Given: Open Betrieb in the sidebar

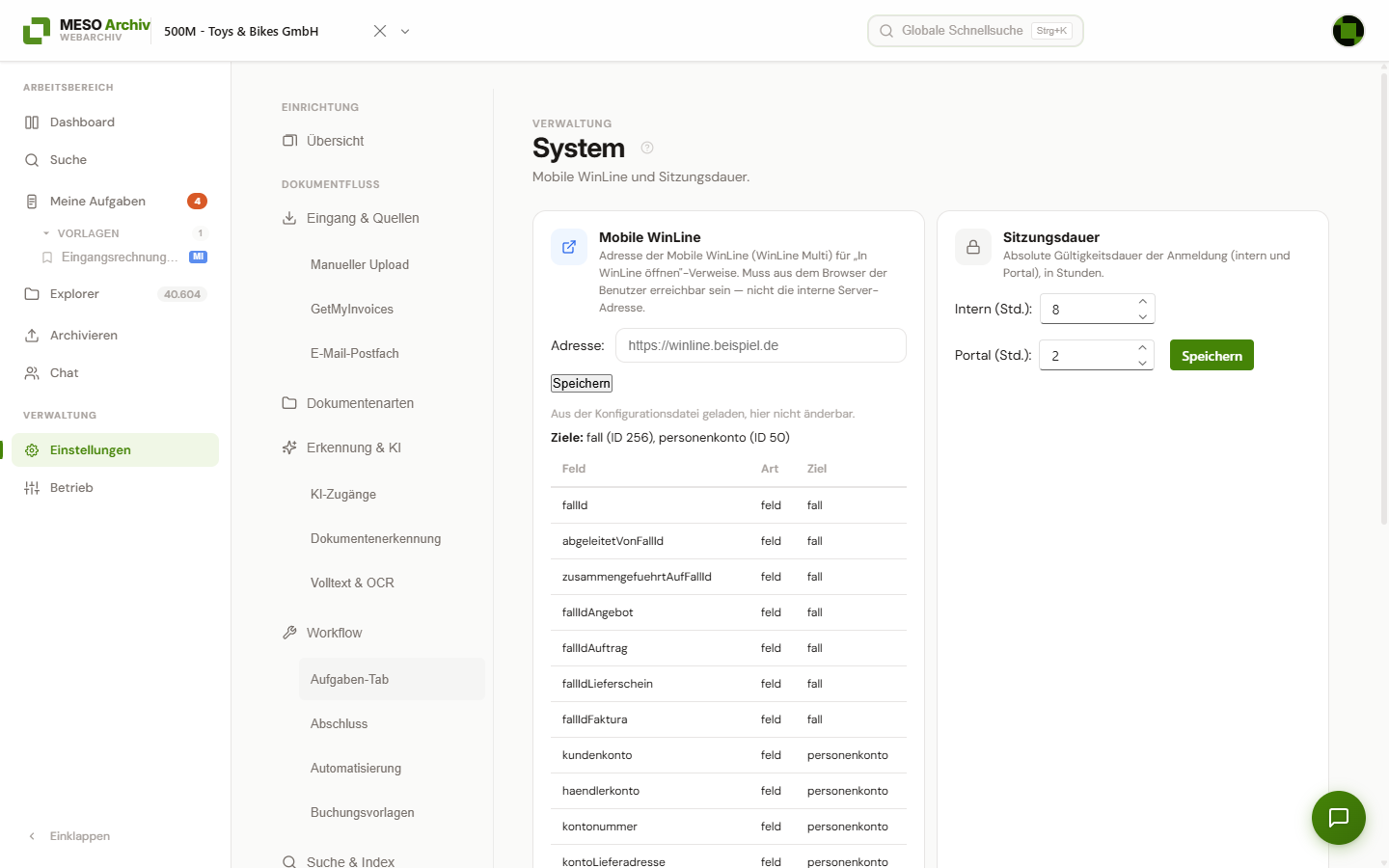Looking at the screenshot, I should coord(116,488).
